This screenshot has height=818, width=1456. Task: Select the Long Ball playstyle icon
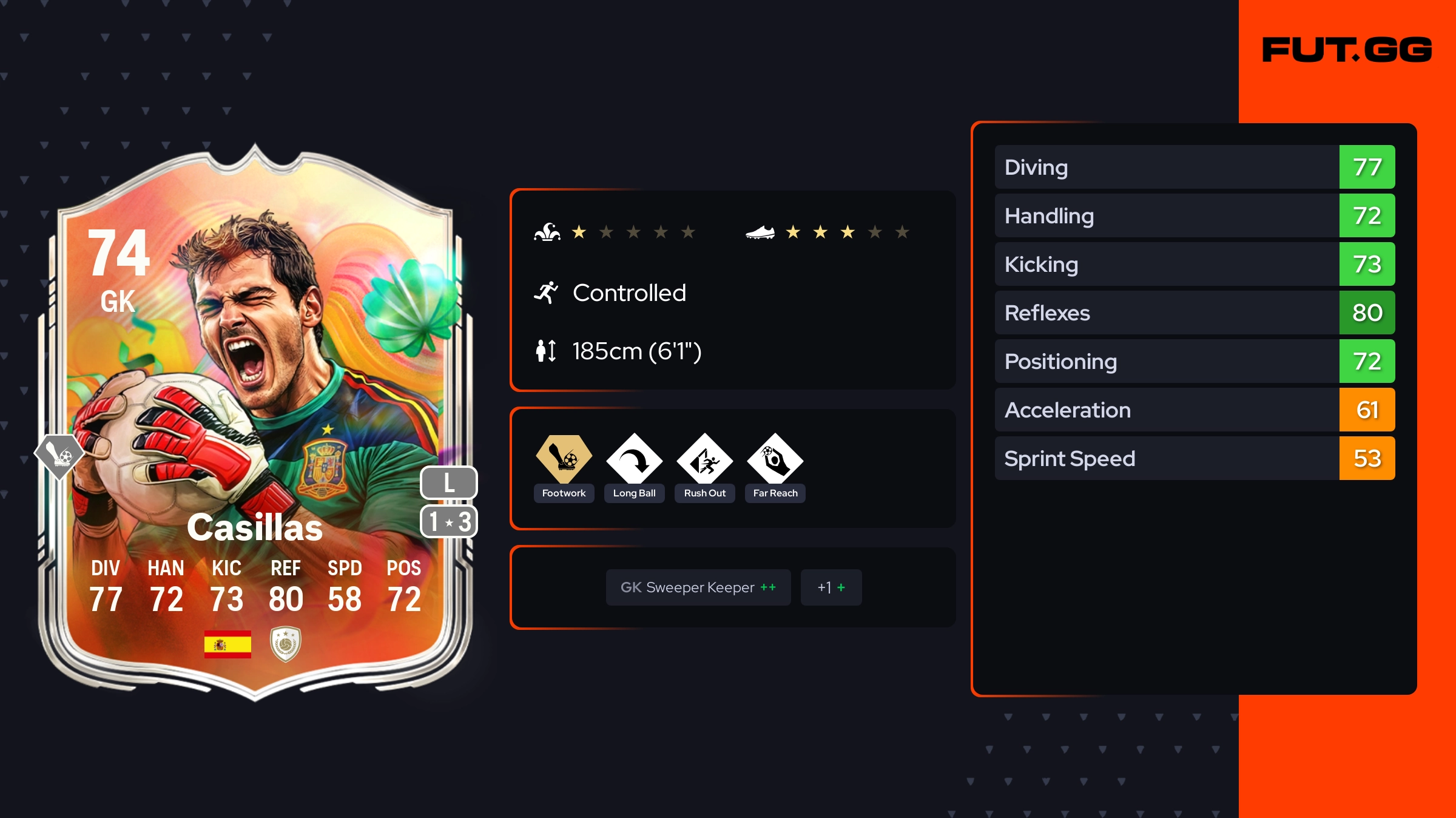coord(634,459)
